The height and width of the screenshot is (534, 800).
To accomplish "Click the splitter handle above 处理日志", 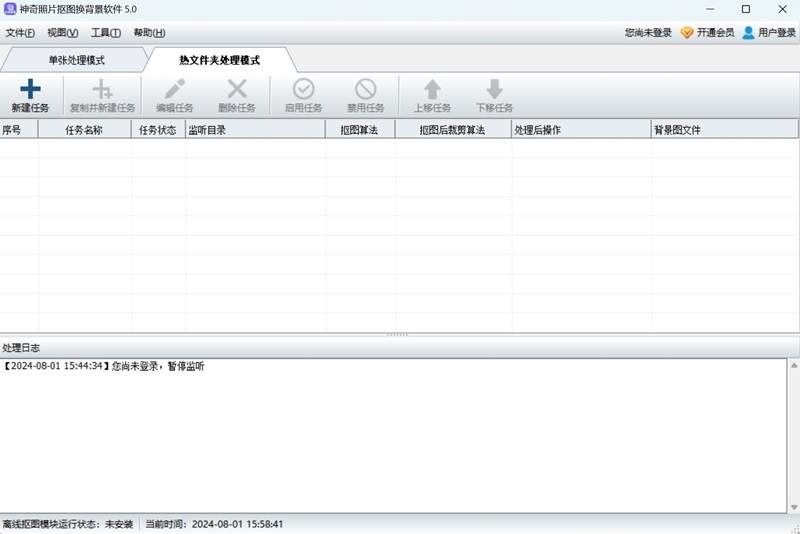I will 397,335.
